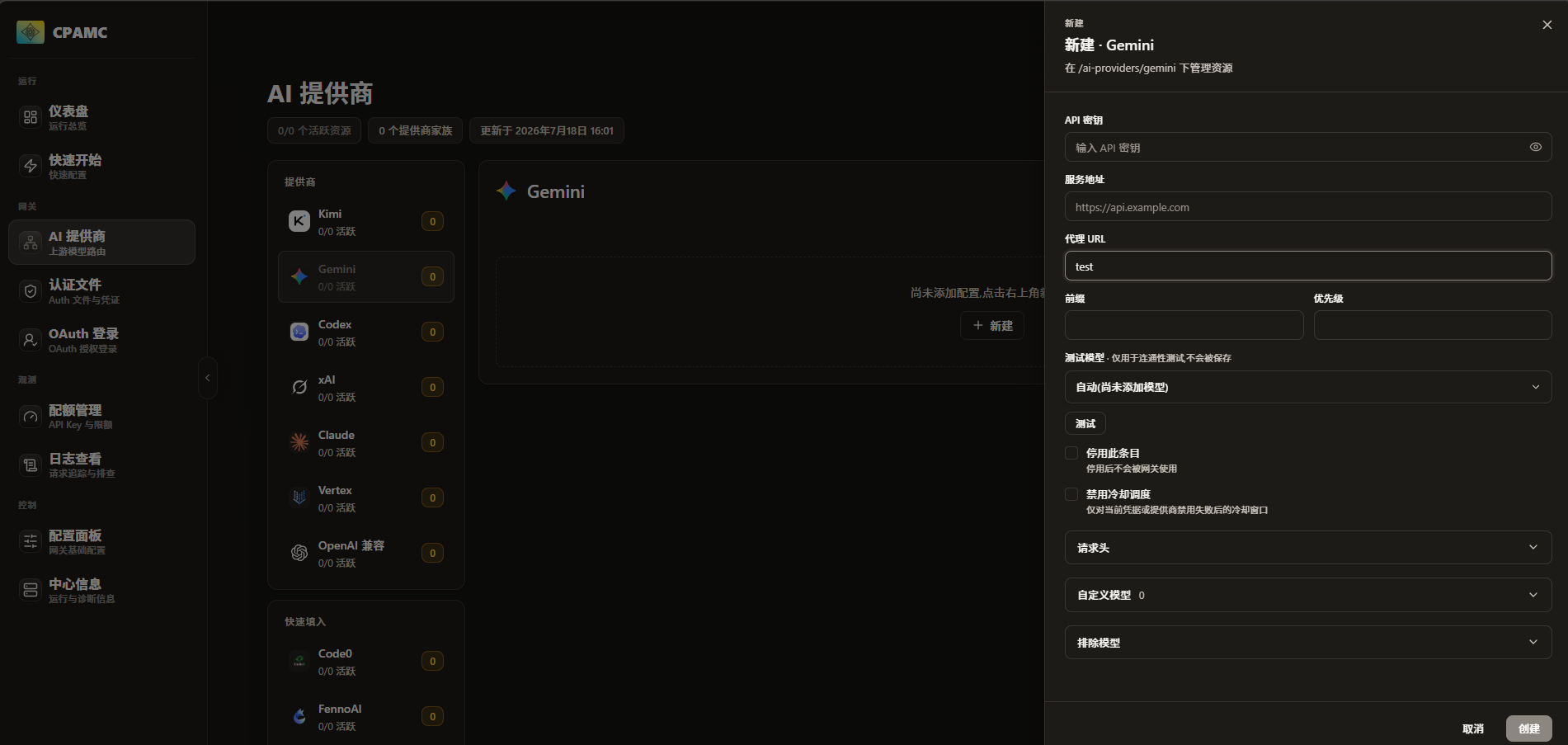Select the OpenAI 兼容 provider name
The width and height of the screenshot is (1568, 745).
click(x=351, y=545)
